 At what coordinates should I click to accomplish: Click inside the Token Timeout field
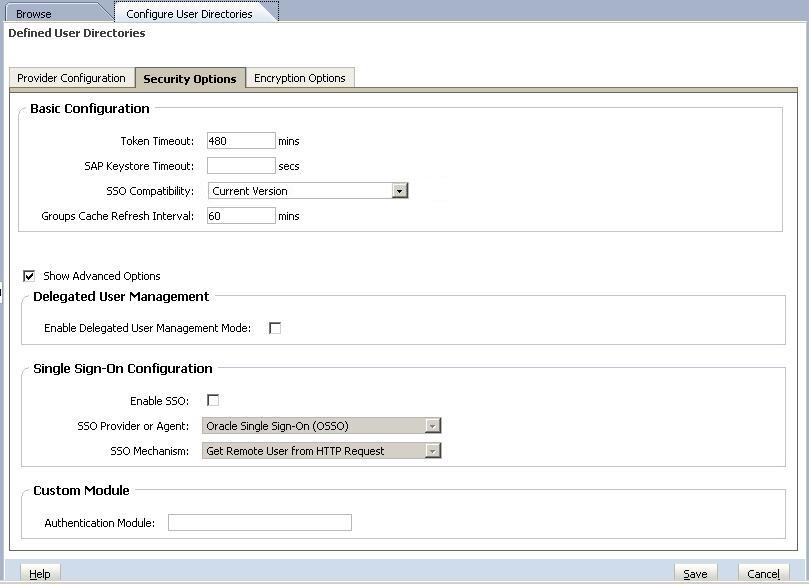[x=240, y=141]
